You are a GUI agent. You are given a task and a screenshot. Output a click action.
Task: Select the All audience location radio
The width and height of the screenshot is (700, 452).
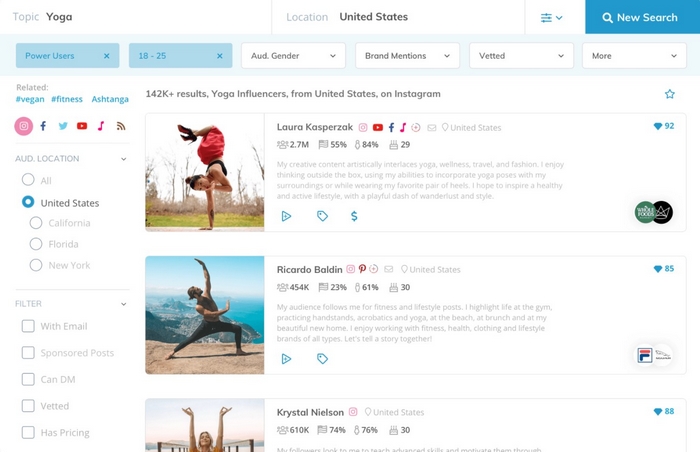(28, 181)
